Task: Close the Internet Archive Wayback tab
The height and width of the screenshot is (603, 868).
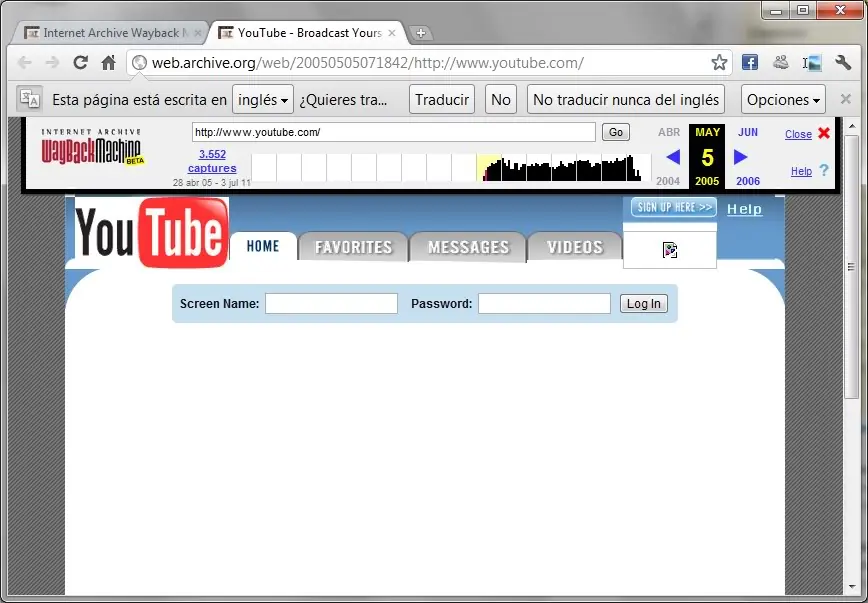Action: [x=199, y=33]
